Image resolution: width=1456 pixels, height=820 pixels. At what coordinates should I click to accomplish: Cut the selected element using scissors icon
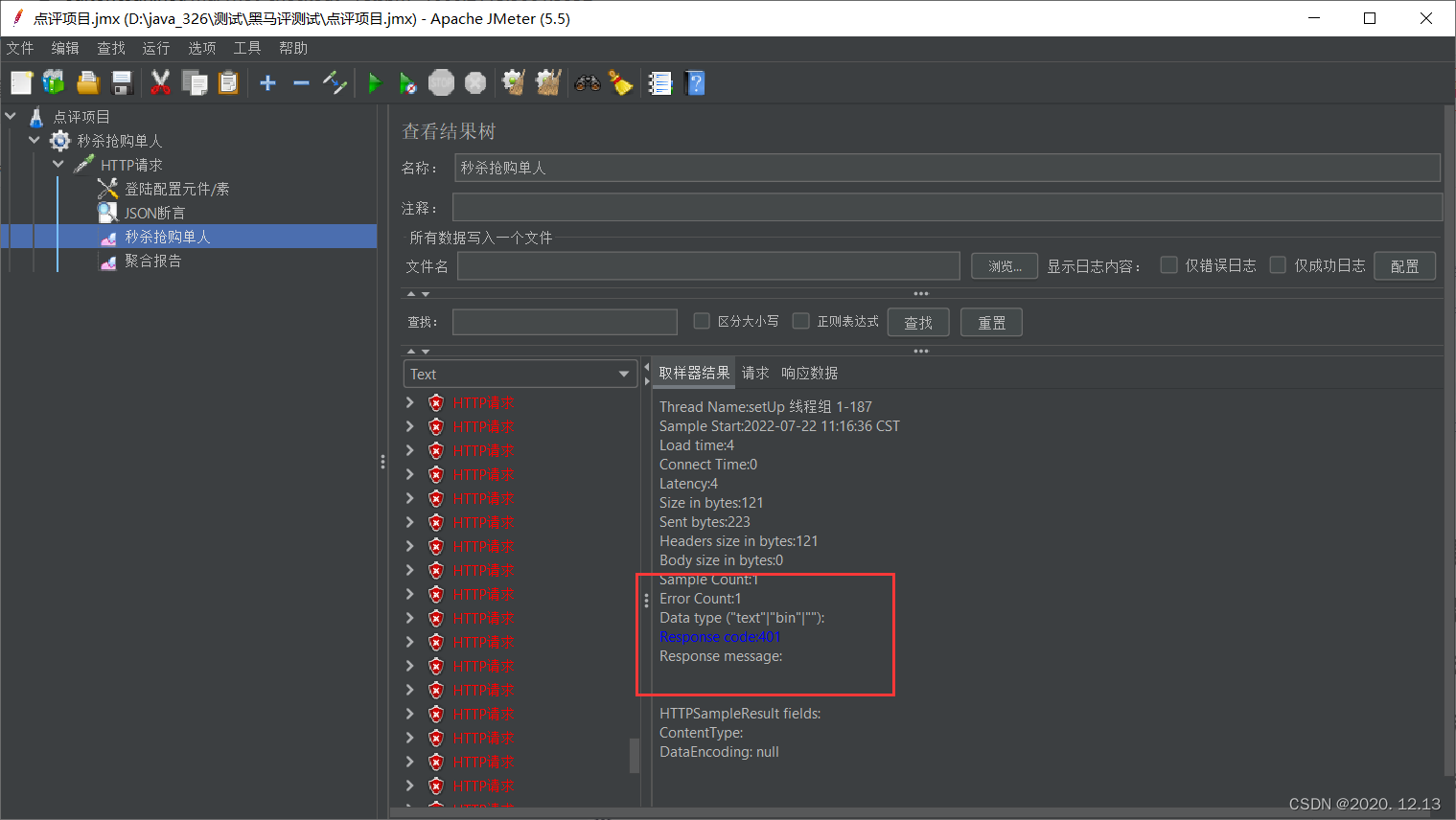click(160, 82)
